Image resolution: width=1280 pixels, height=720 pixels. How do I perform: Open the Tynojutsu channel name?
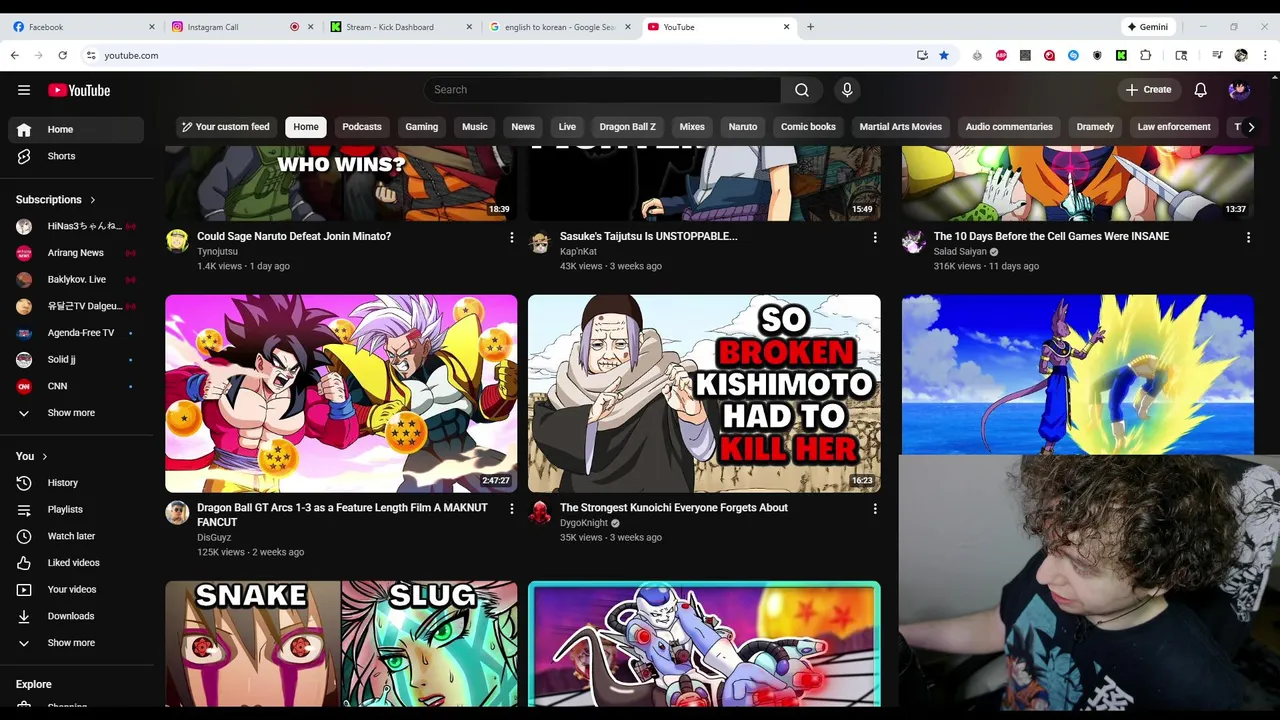[217, 252]
